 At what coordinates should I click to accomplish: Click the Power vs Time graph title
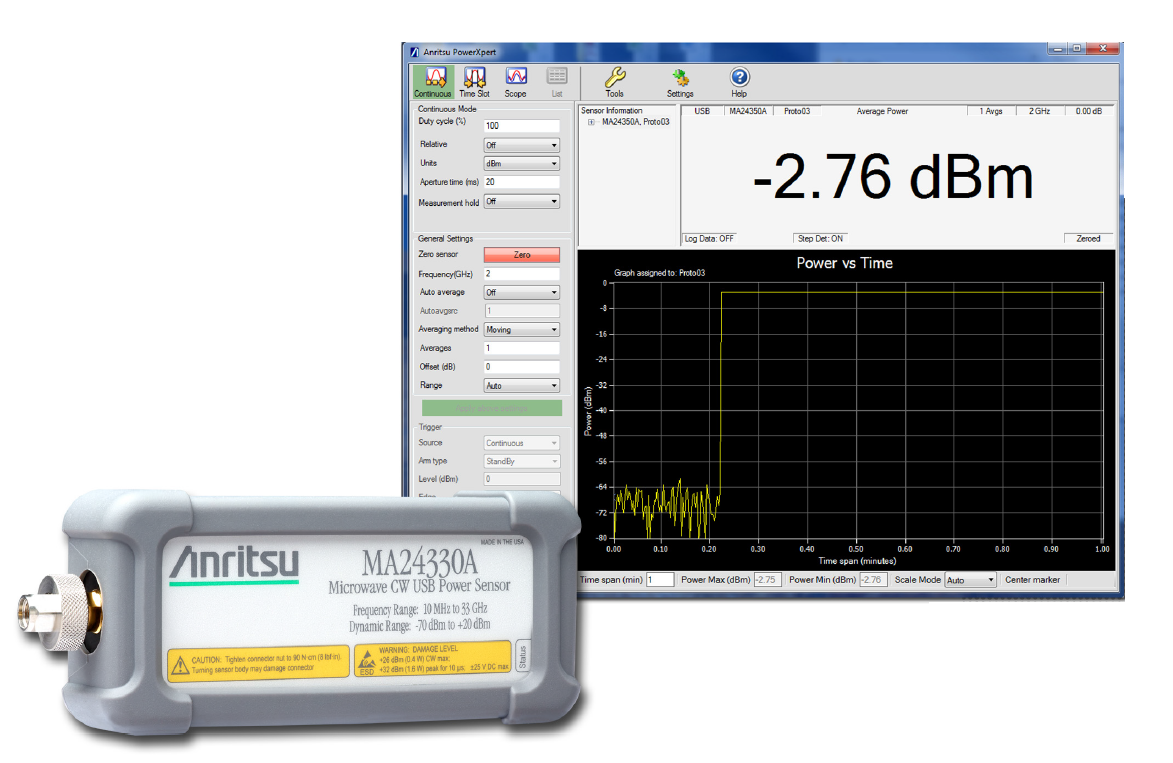844,263
